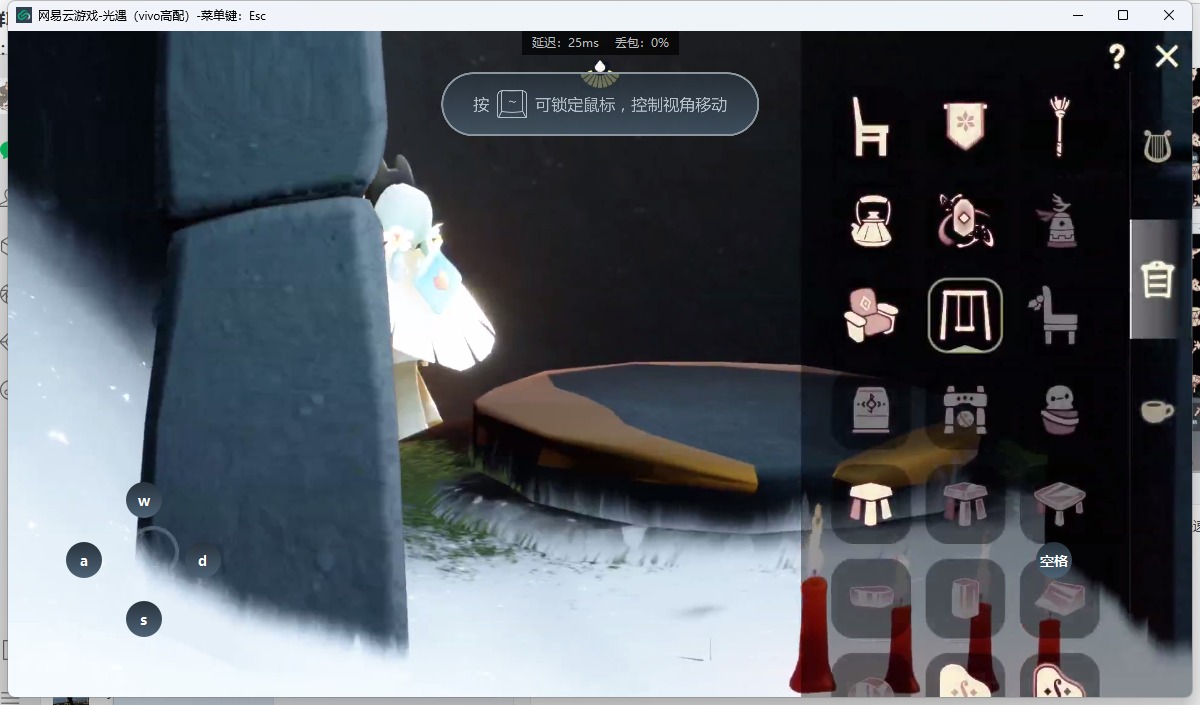Open the clipboard props category tab

pyautogui.click(x=1157, y=279)
